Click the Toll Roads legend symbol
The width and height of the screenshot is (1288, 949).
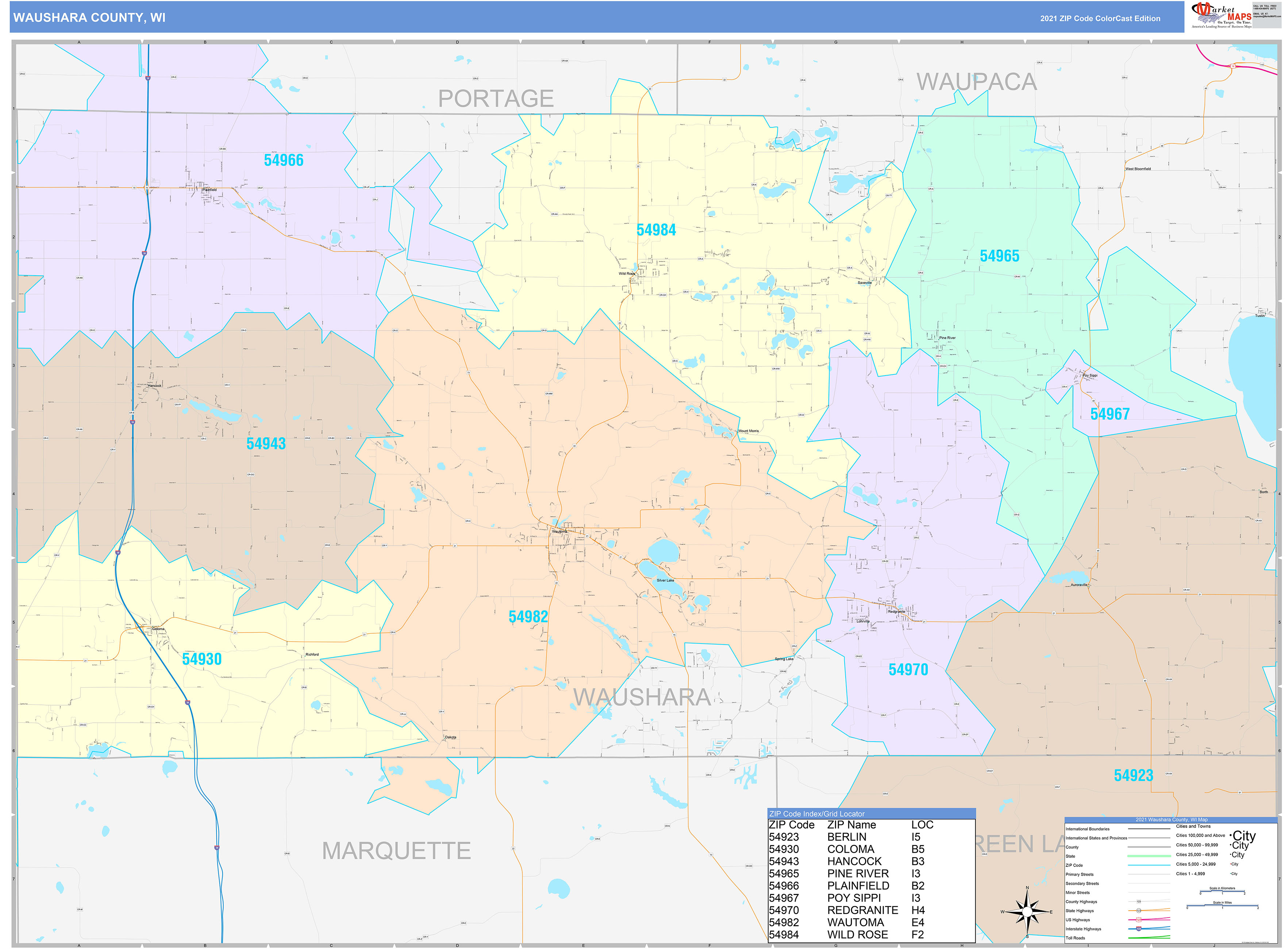1149,938
